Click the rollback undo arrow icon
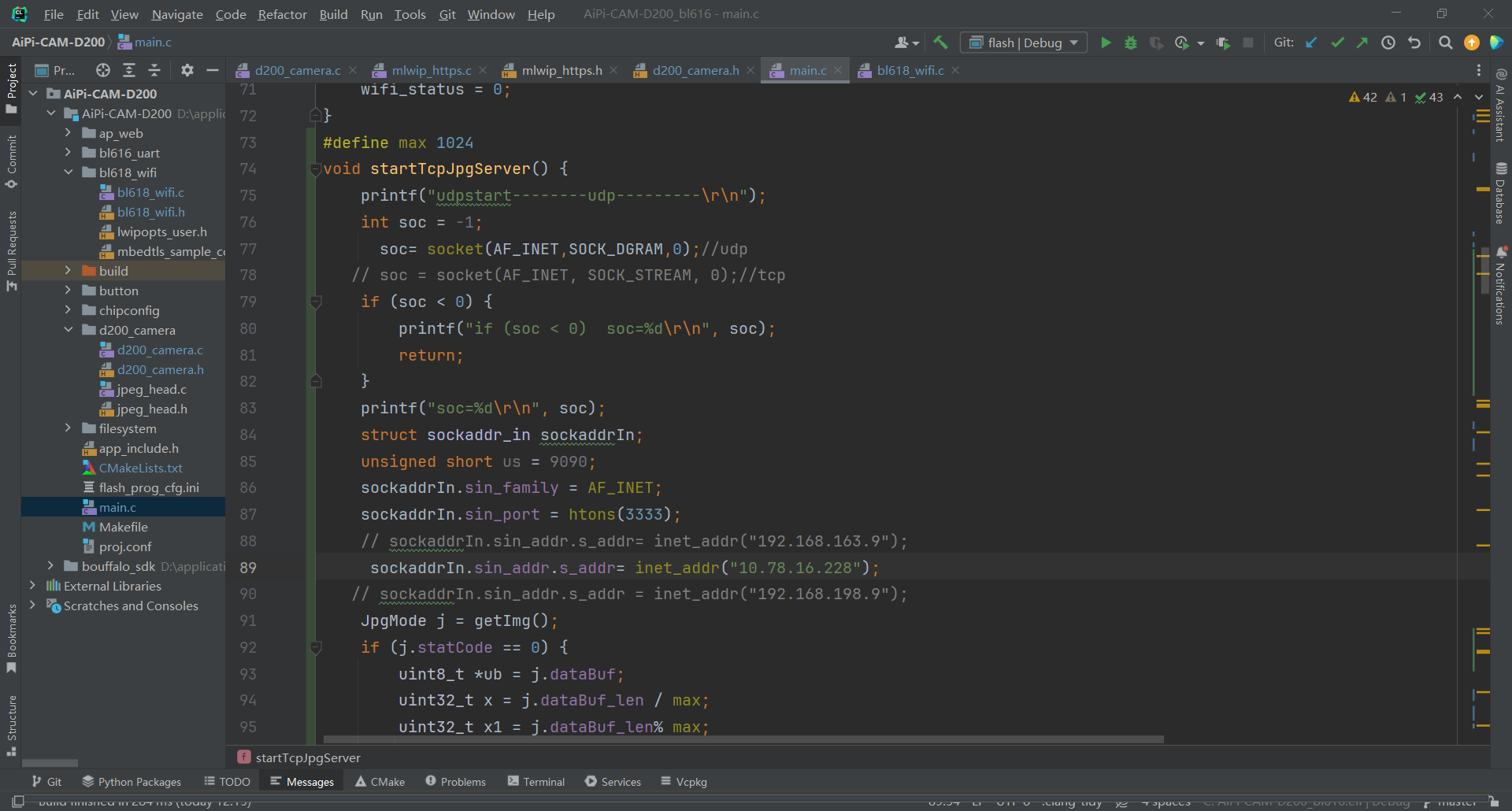The width and height of the screenshot is (1512, 811). pyautogui.click(x=1414, y=43)
